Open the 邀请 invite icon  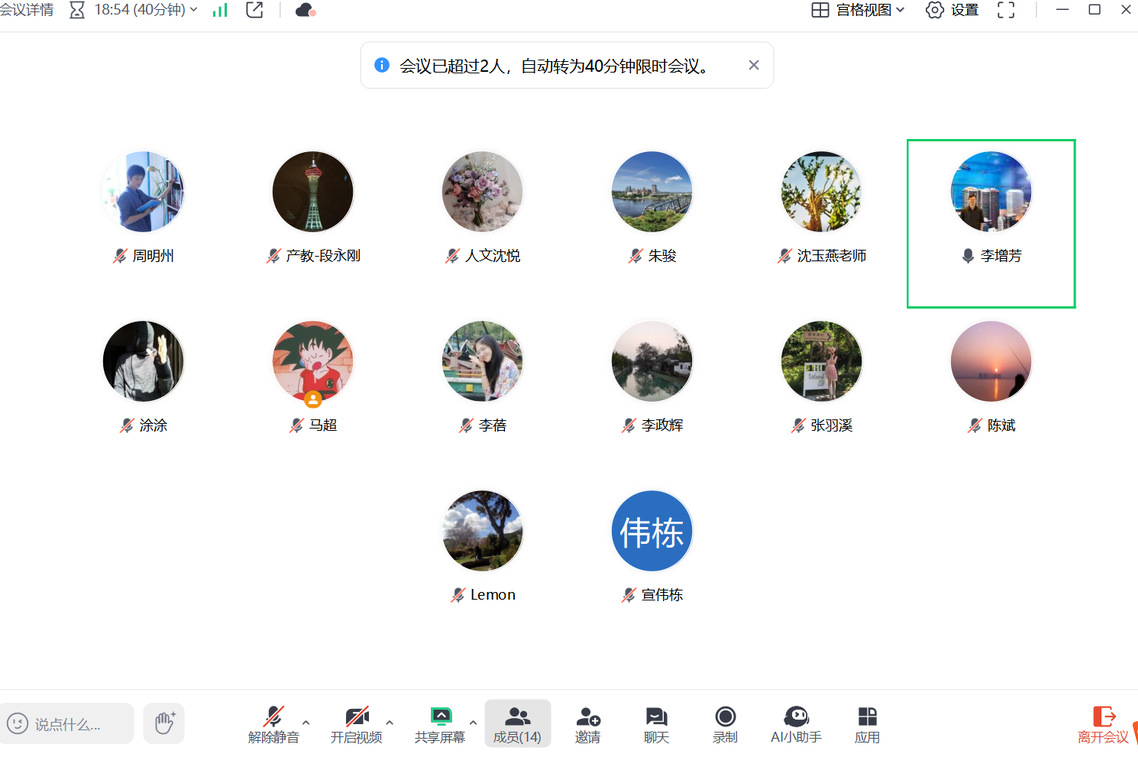[x=588, y=725]
